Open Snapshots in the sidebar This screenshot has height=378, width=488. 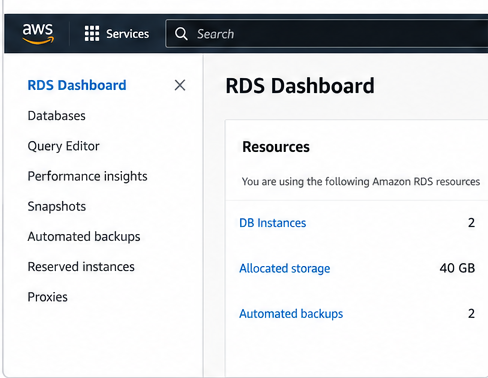pyautogui.click(x=57, y=207)
